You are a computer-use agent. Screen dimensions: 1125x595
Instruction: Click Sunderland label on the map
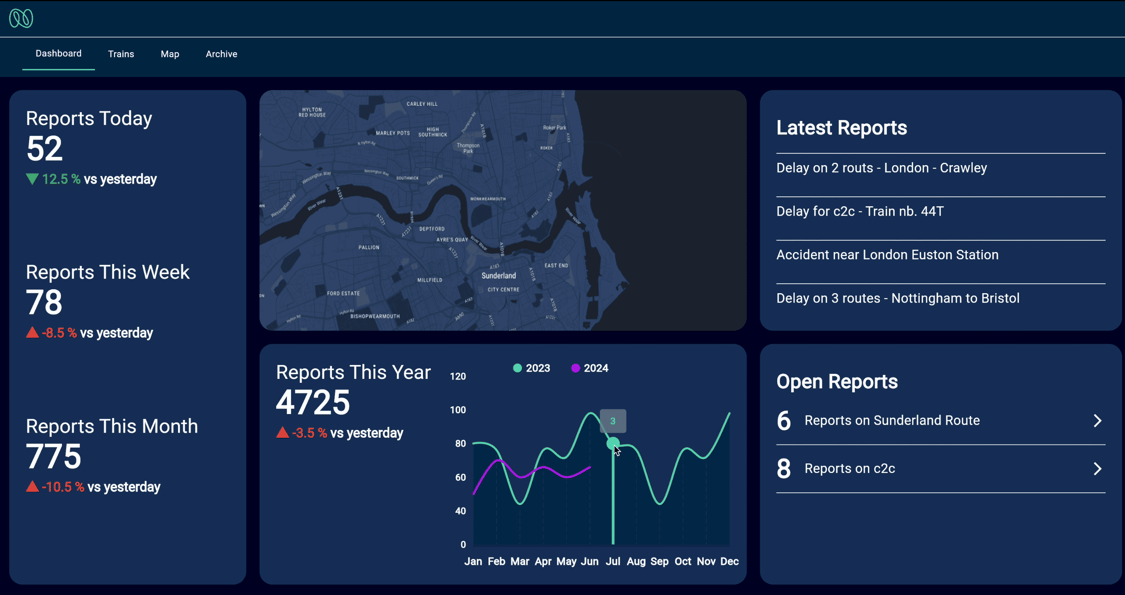point(499,276)
